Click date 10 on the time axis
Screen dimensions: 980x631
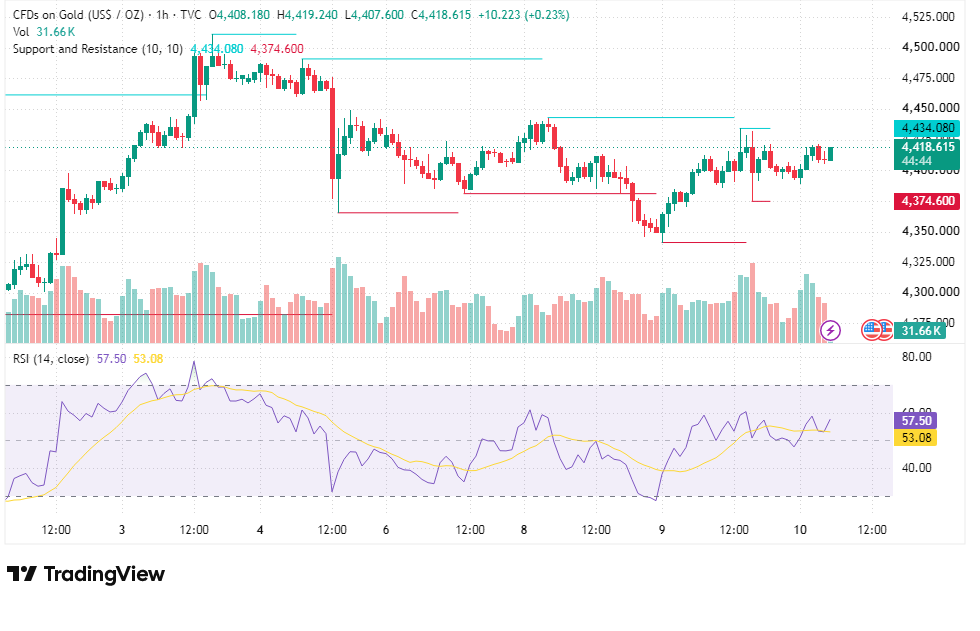pos(800,530)
